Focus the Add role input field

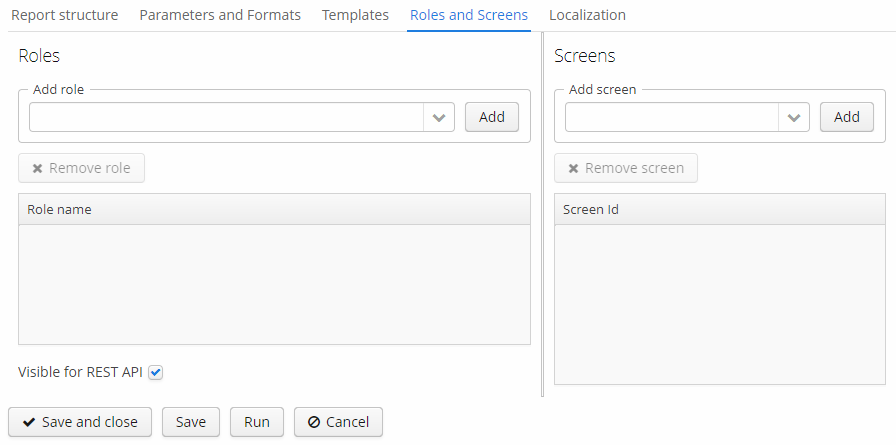(x=226, y=118)
